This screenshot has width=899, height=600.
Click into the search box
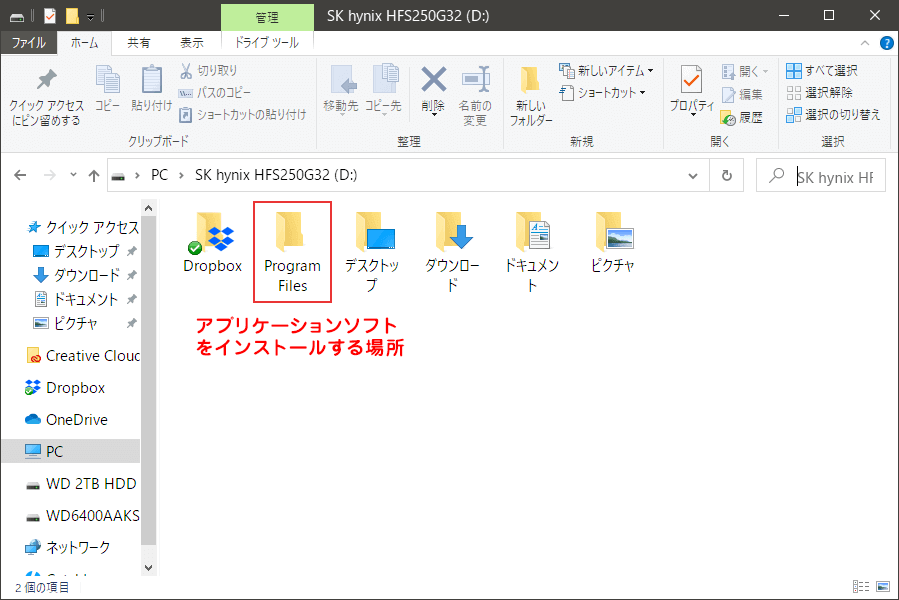point(821,176)
